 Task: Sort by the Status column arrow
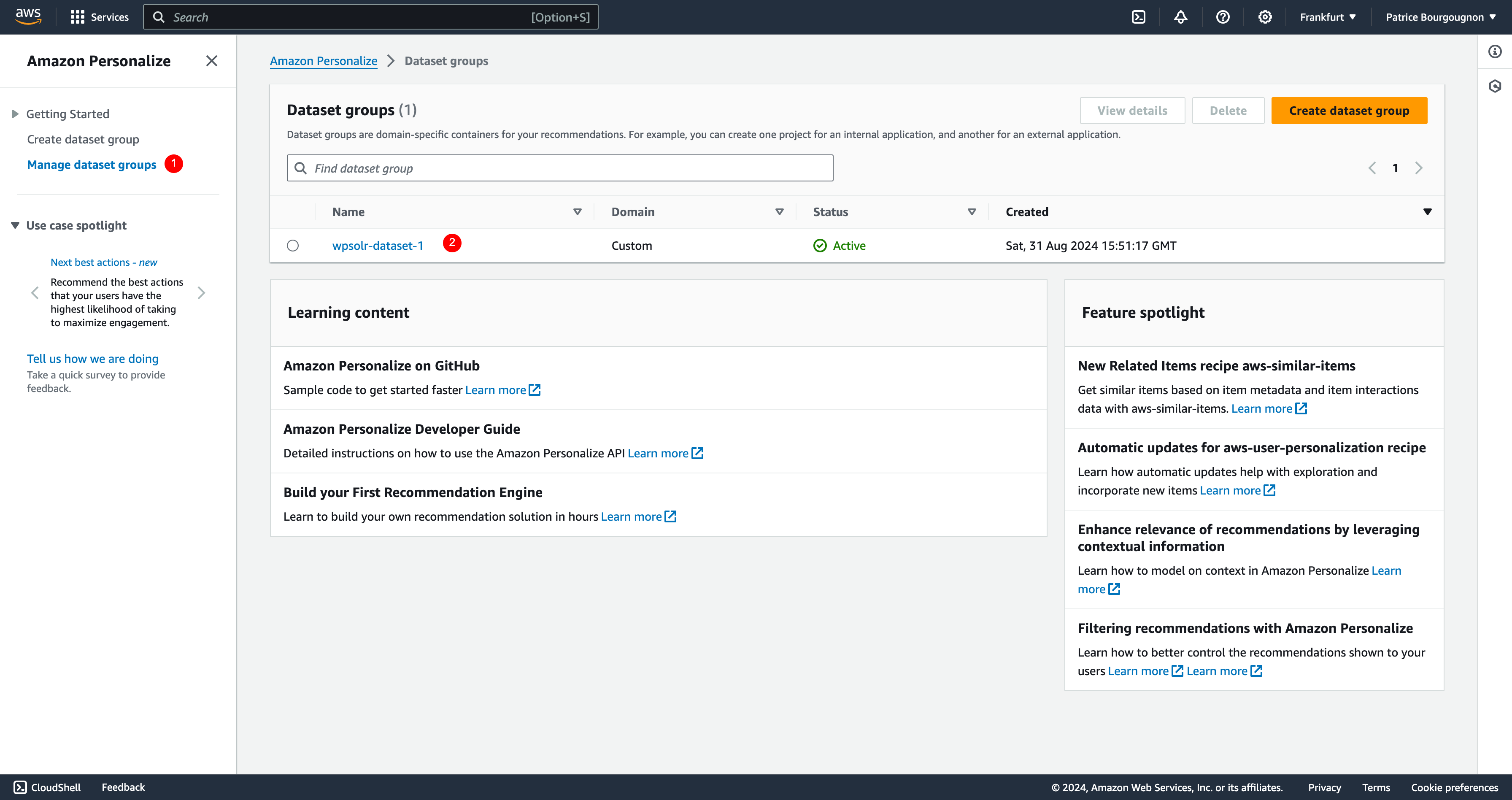[972, 212]
